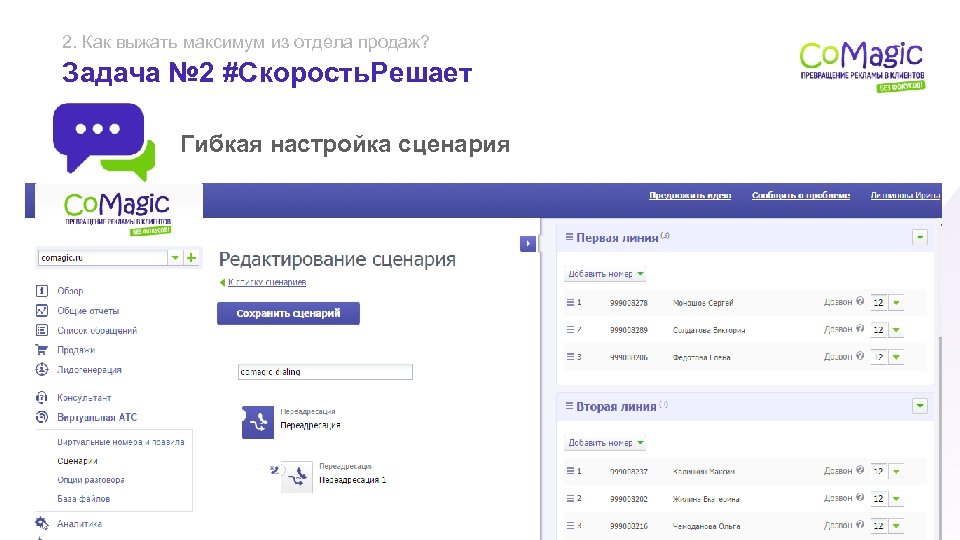
Task: Open the user account link in the header
Action: 905,195
